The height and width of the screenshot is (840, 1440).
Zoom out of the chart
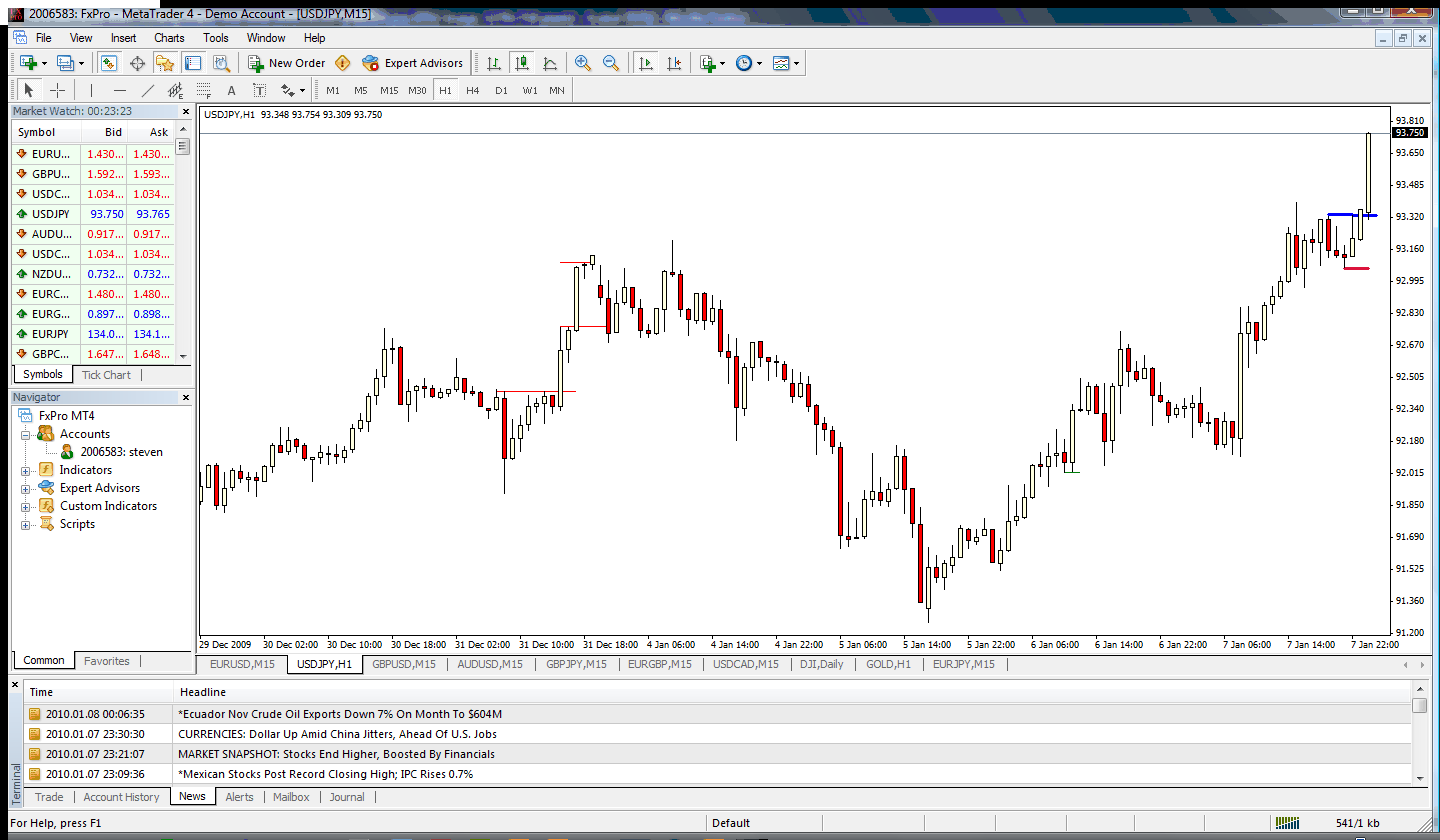pos(611,63)
